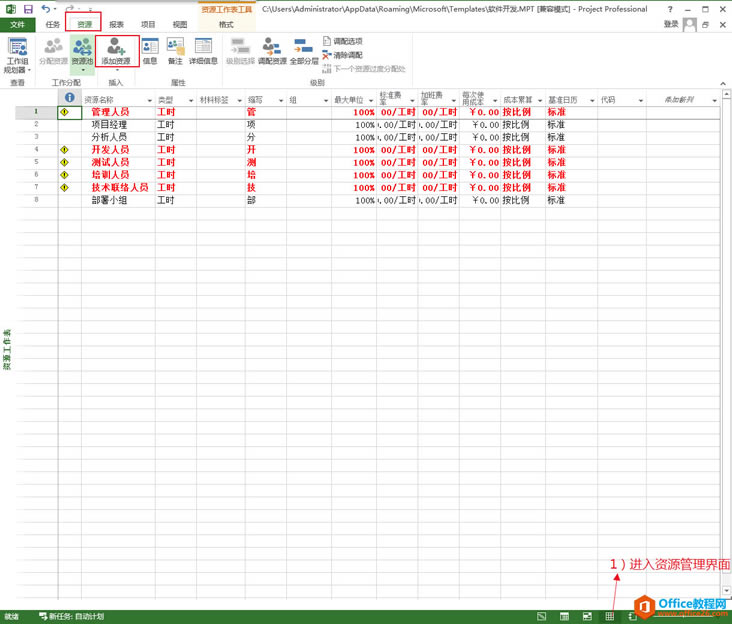Open 详细信息 (Details) in the ribbon

pyautogui.click(x=203, y=50)
